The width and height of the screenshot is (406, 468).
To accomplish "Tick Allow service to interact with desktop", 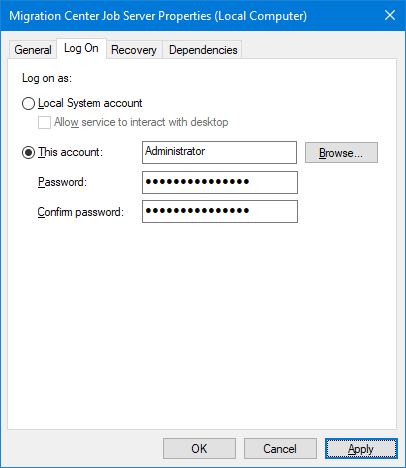I will (44, 122).
